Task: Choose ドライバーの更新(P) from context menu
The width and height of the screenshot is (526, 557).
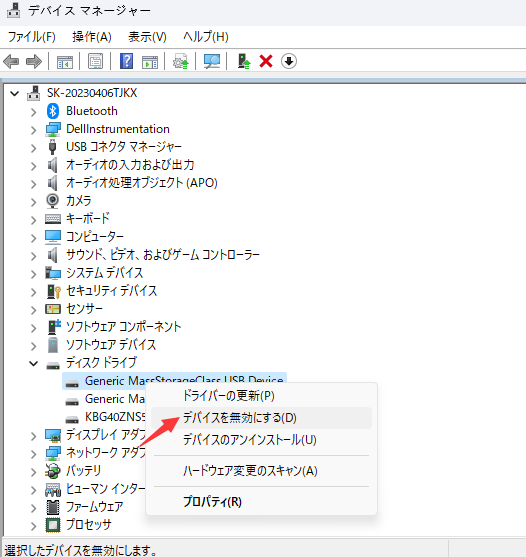Action: coord(261,396)
